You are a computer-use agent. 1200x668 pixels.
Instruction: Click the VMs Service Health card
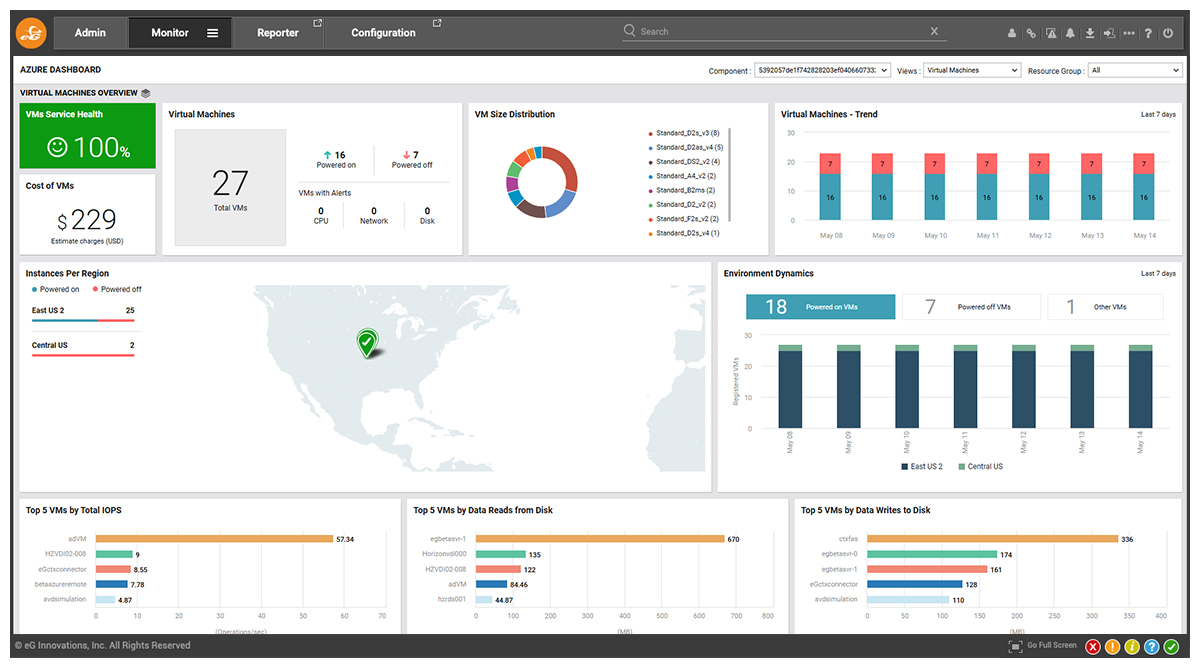(88, 136)
